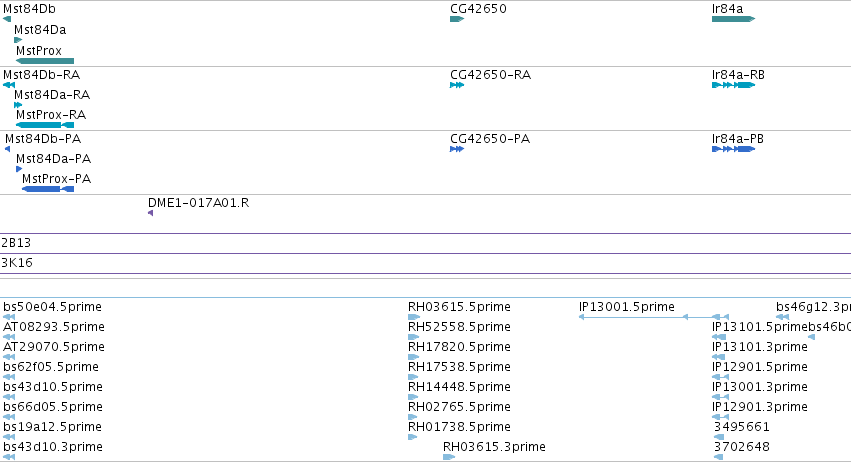
Task: Select the IP13001.5prime spliced EST line
Action: [654, 317]
